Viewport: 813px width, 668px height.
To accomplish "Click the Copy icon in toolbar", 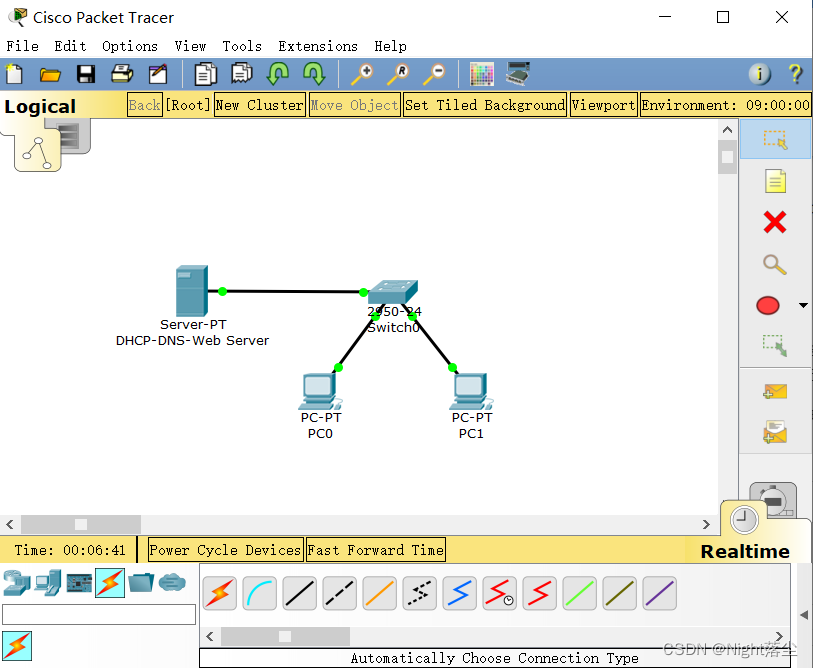I will (x=205, y=74).
